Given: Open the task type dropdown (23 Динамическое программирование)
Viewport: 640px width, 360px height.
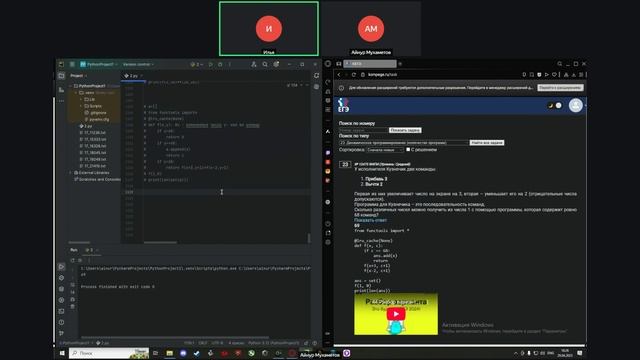Looking at the screenshot, I should pos(403,143).
